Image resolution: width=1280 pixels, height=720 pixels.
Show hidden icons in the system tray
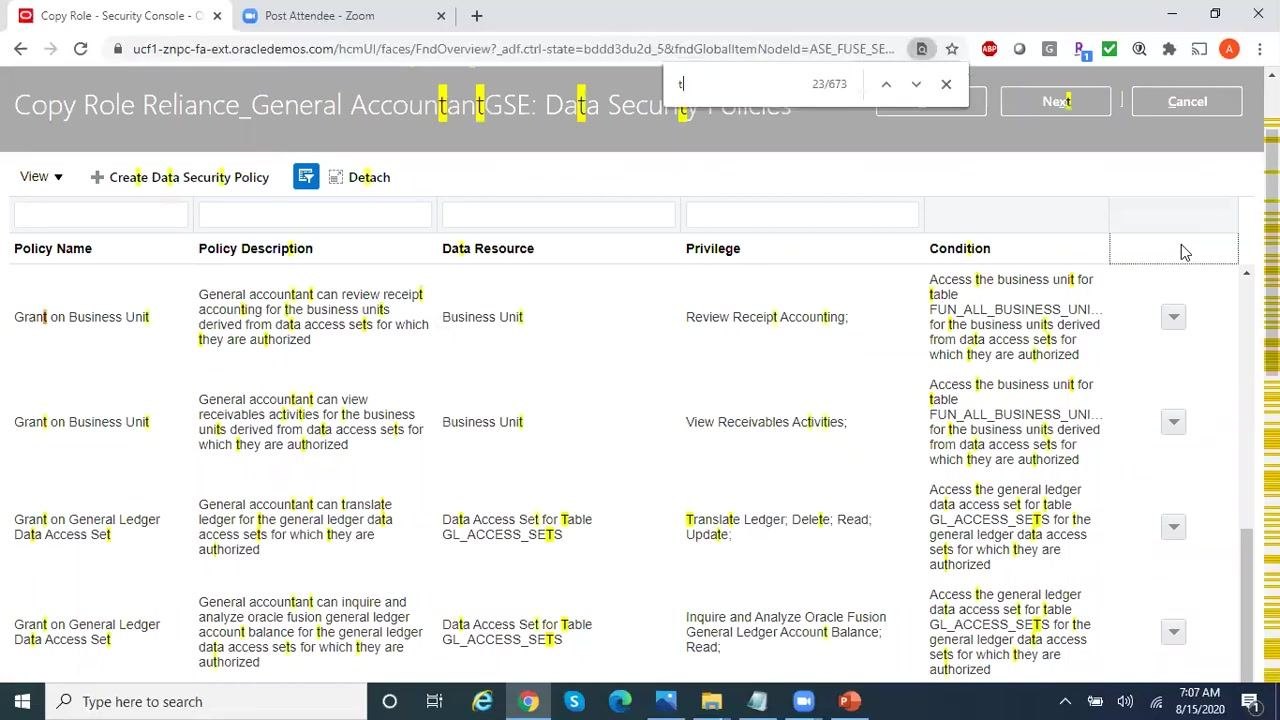pyautogui.click(x=1065, y=701)
